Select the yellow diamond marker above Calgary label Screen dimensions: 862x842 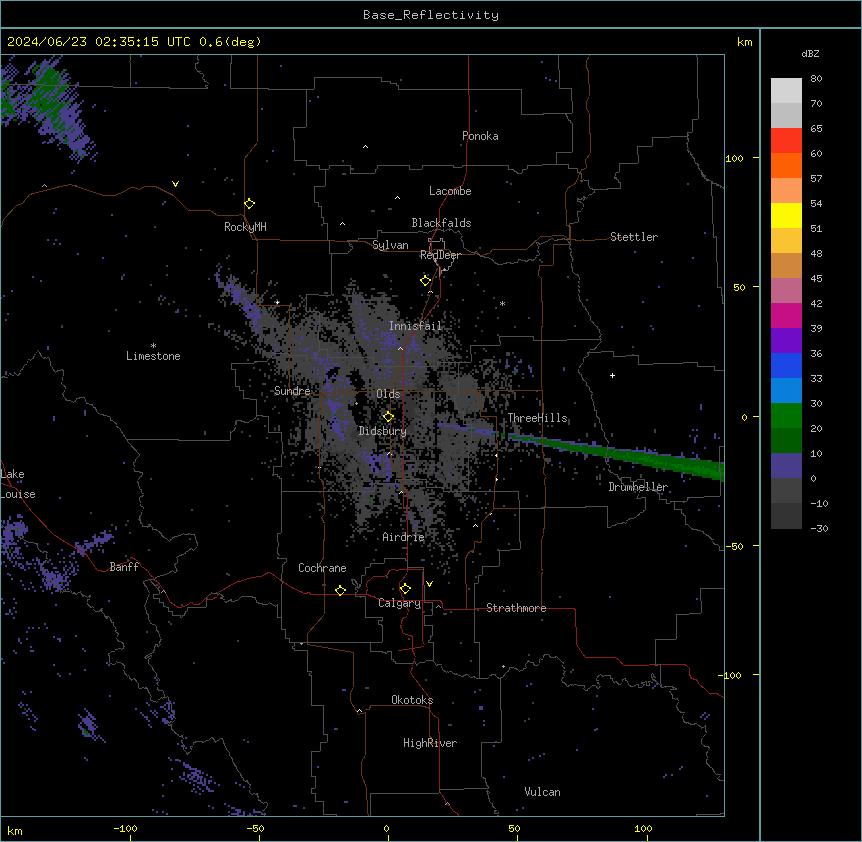(x=405, y=589)
